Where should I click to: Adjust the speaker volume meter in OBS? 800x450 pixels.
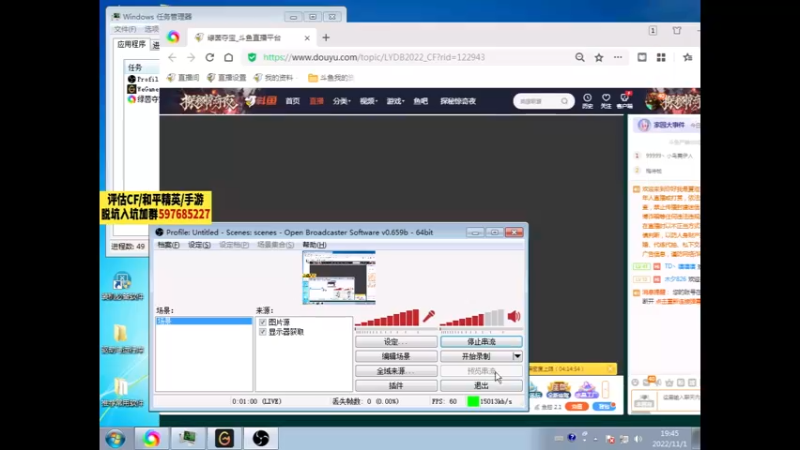pyautogui.click(x=472, y=317)
